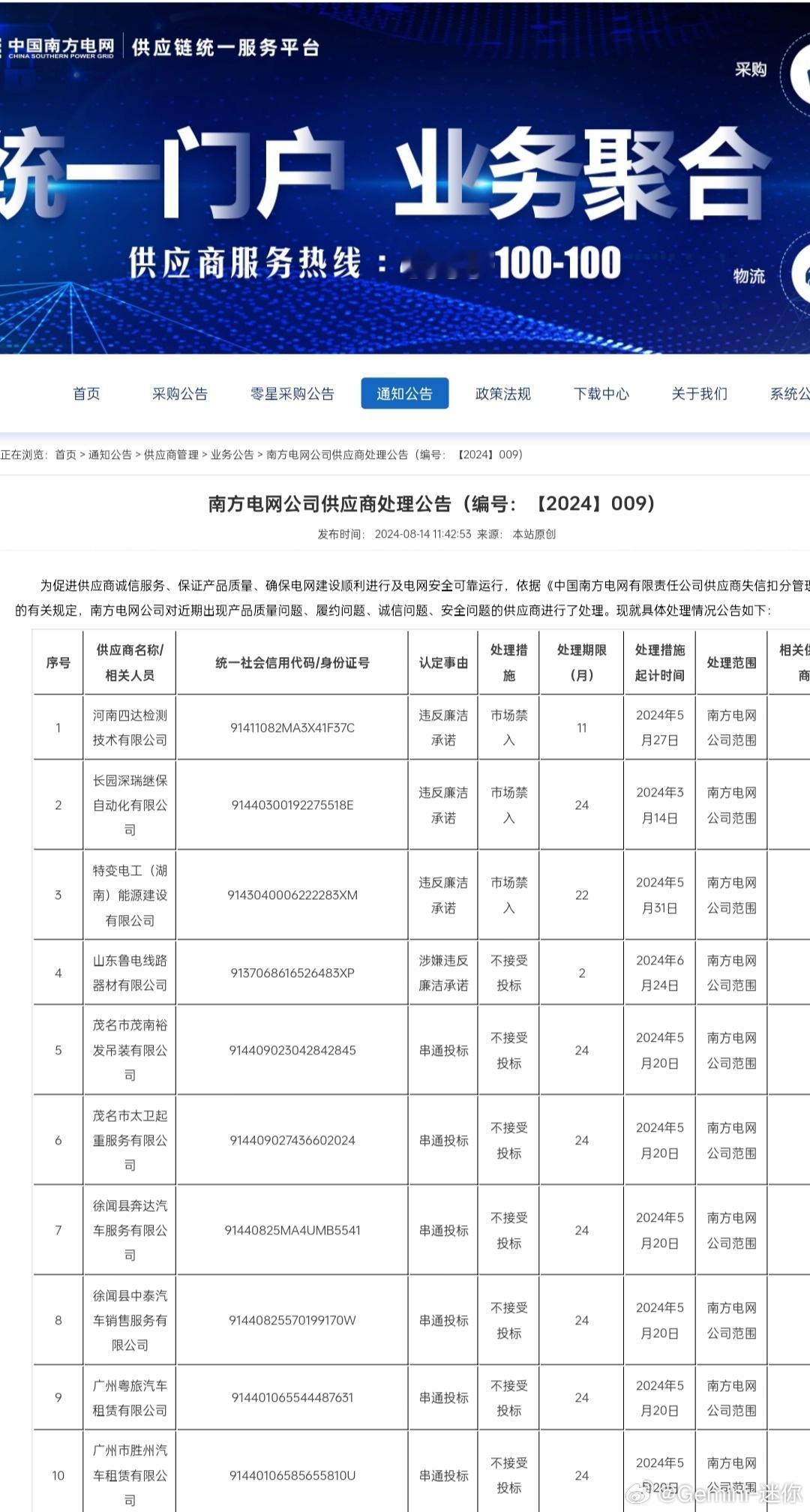Viewport: 810px width, 1512px height.
Task: Open the 下载中心 navigation tab
Action: pyautogui.click(x=601, y=394)
